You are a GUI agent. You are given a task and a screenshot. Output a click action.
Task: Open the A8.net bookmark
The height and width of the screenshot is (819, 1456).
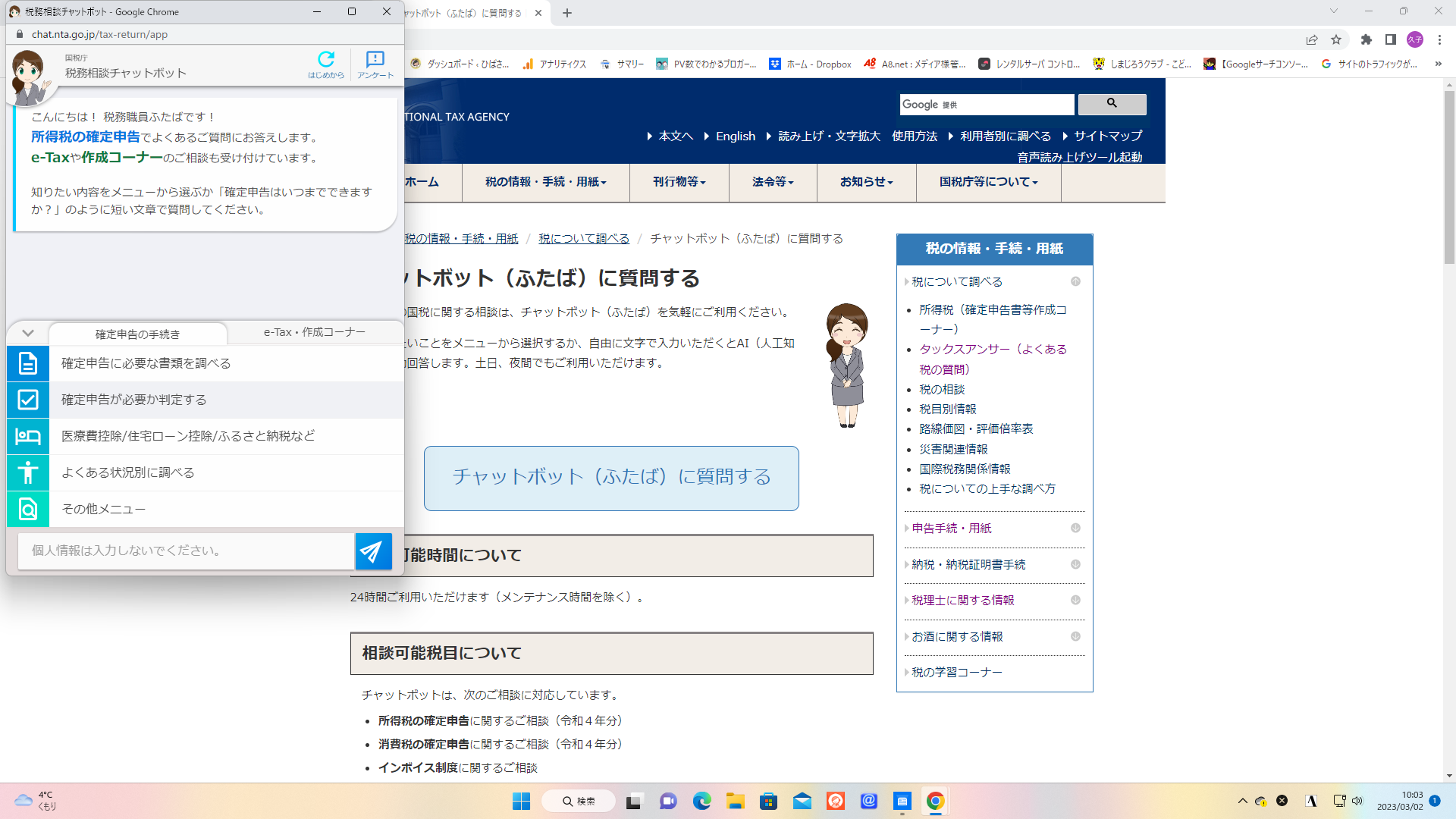pos(915,64)
